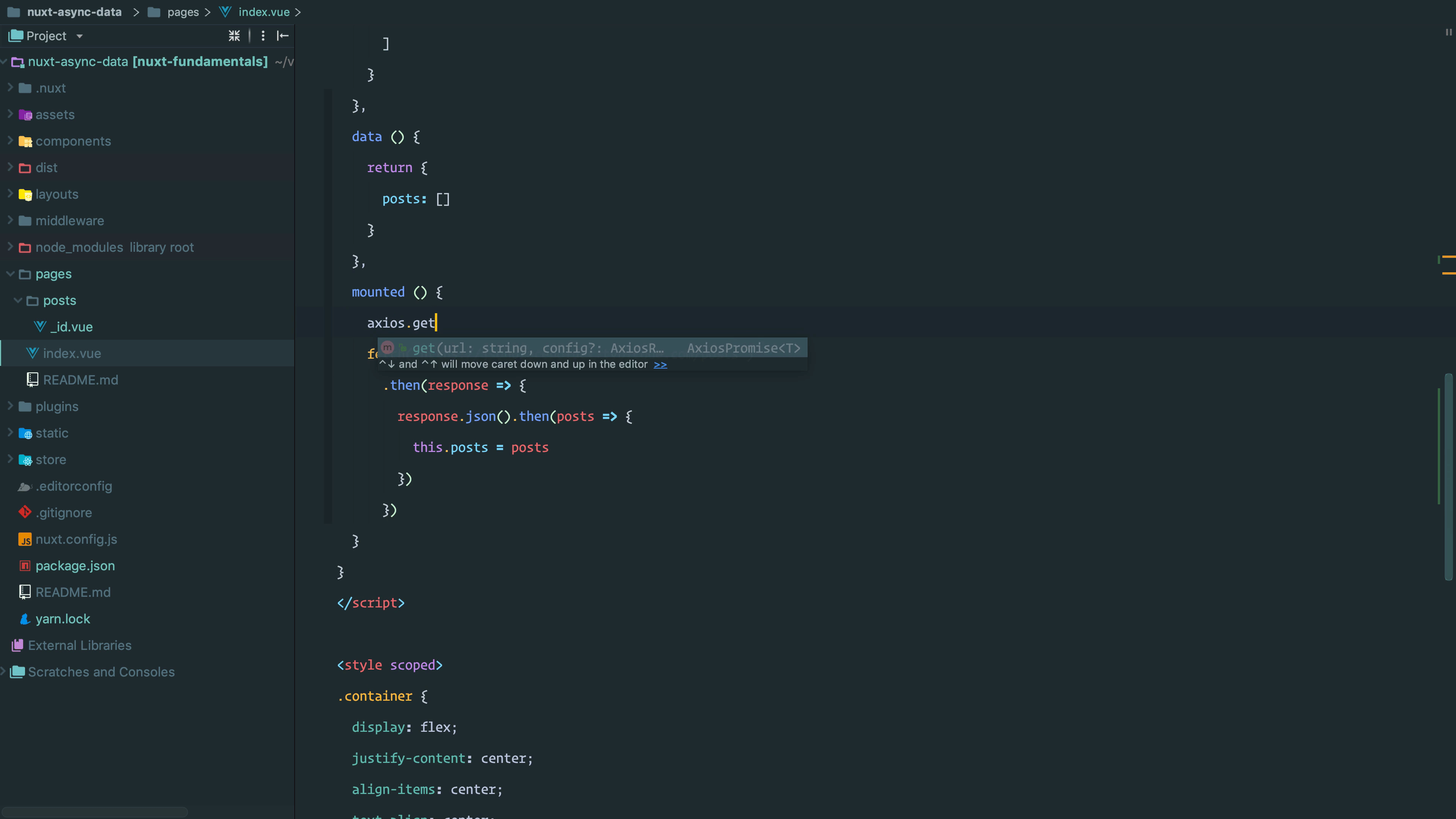Hide the Project tool window
1456x819 pixels.
coord(282,36)
